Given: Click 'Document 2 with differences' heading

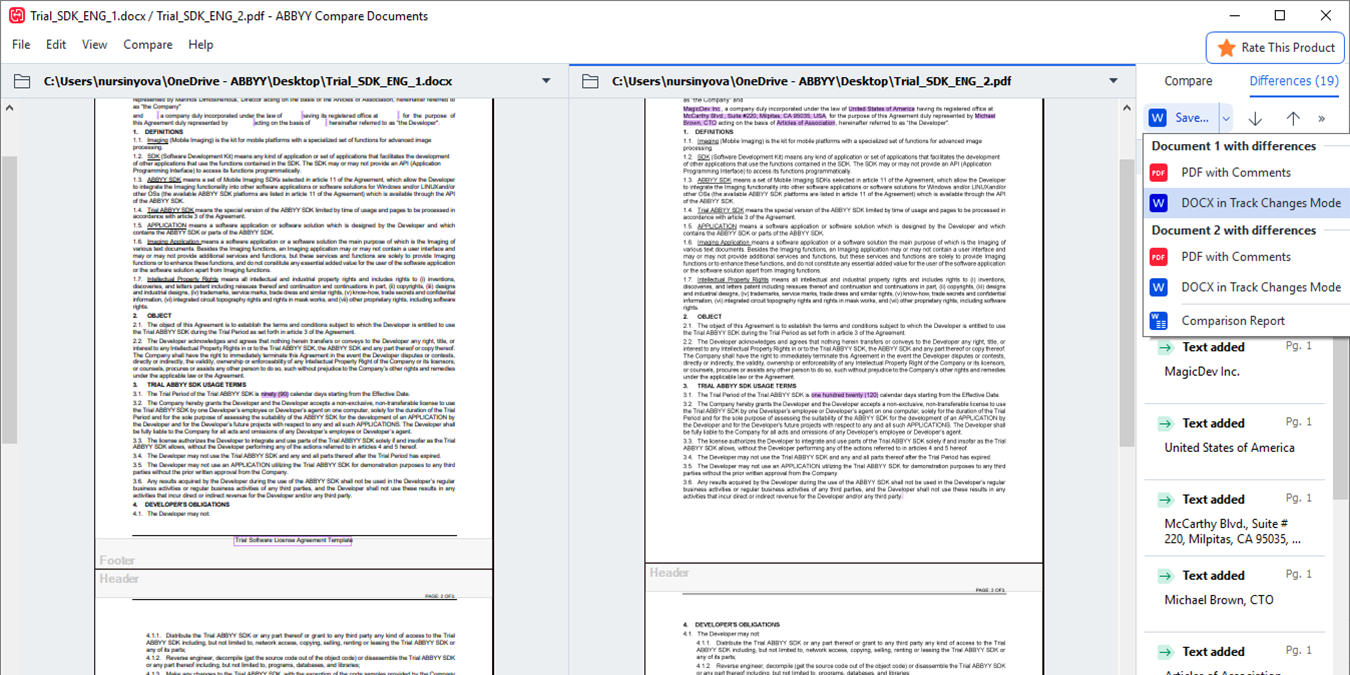Looking at the screenshot, I should pyautogui.click(x=1233, y=230).
